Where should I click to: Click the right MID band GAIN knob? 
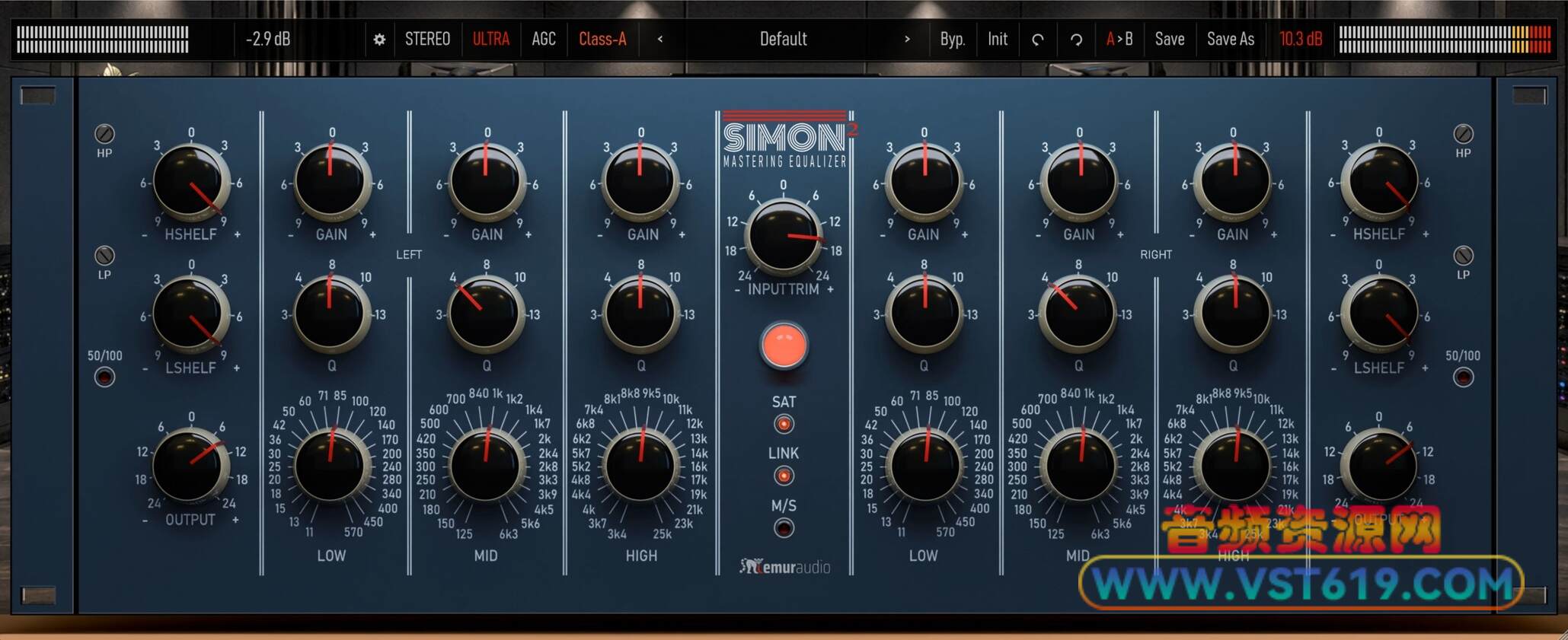[x=1079, y=181]
